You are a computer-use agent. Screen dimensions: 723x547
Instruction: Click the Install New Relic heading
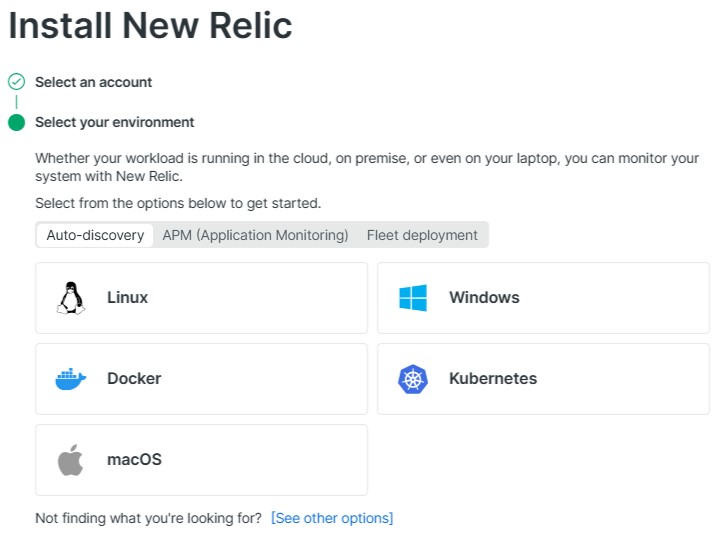(x=150, y=26)
